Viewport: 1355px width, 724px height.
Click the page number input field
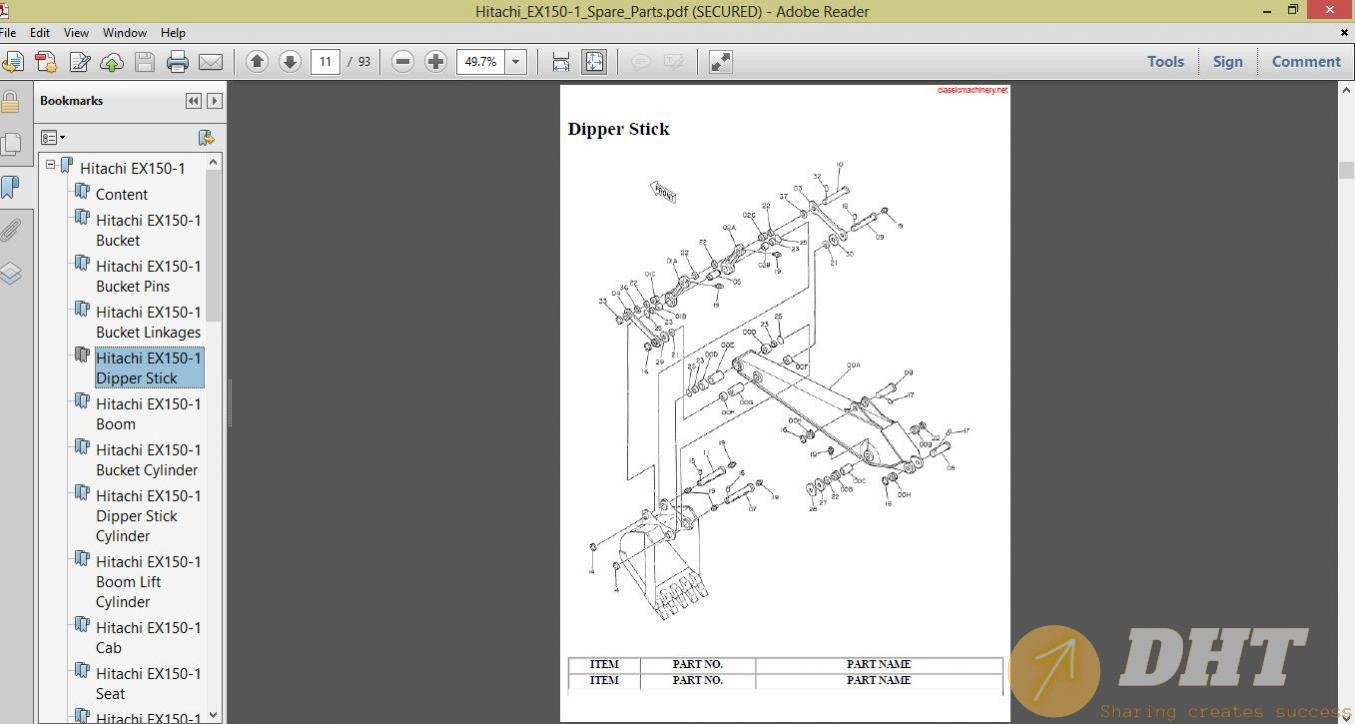pos(325,62)
